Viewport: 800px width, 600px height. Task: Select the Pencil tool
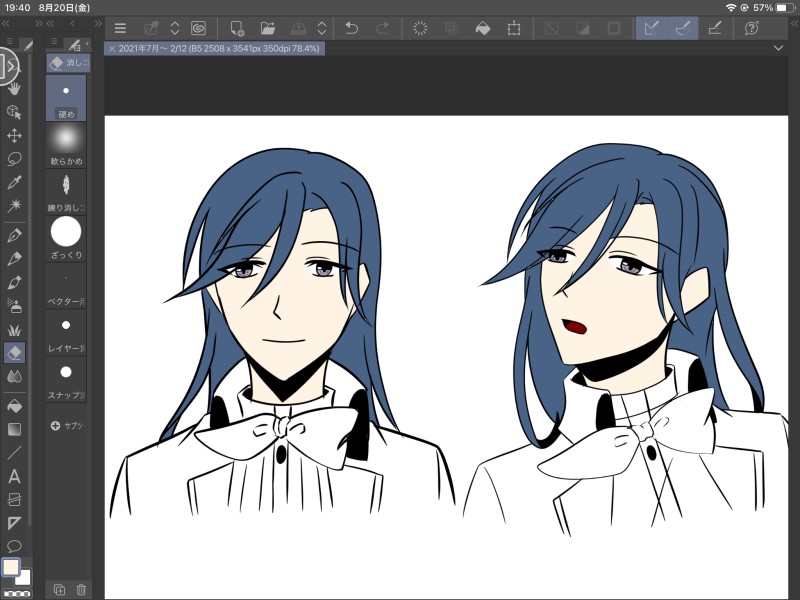pyautogui.click(x=14, y=259)
